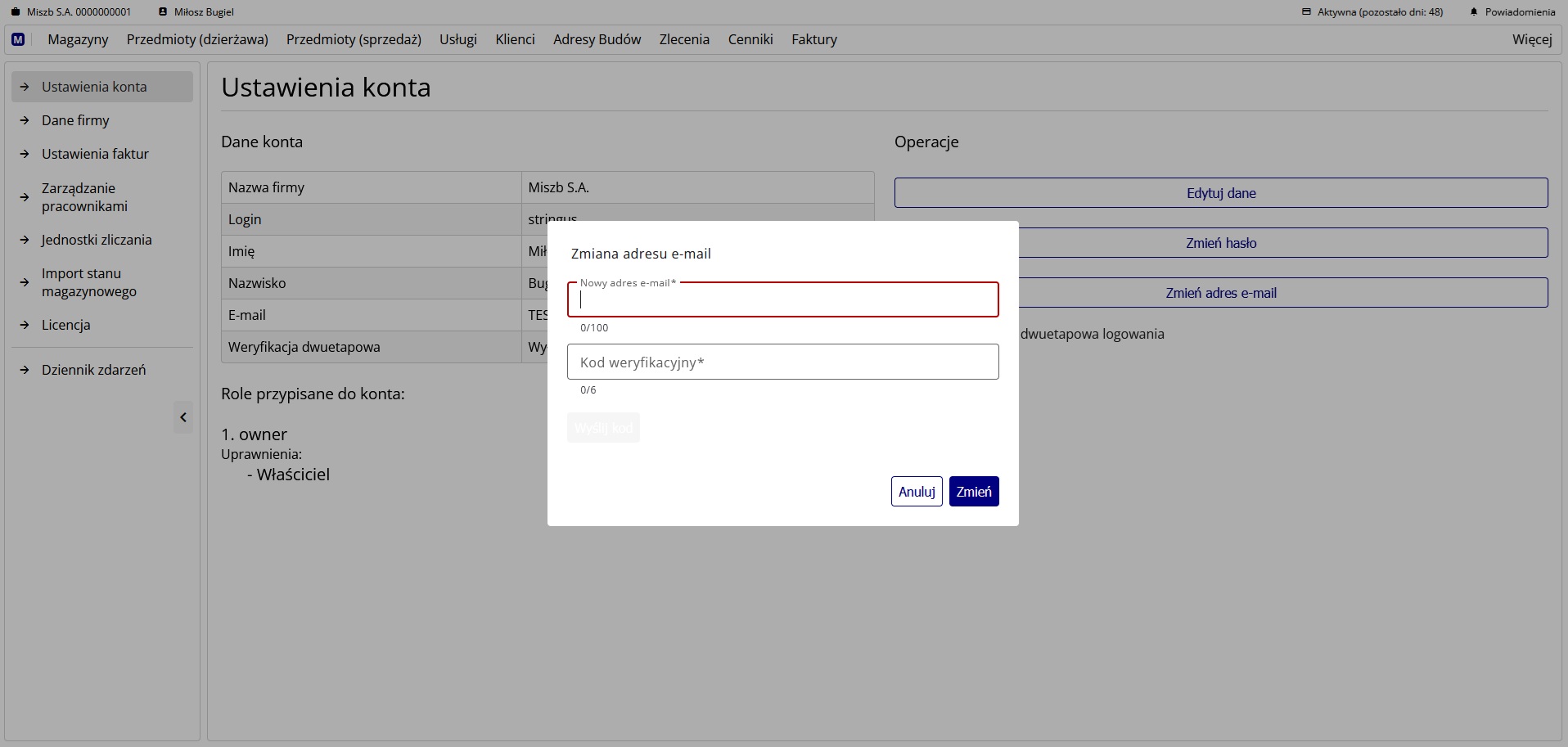Select Zarządzanie pracownikami in the sidebar
This screenshot has height=747, width=1568.
tap(84, 197)
